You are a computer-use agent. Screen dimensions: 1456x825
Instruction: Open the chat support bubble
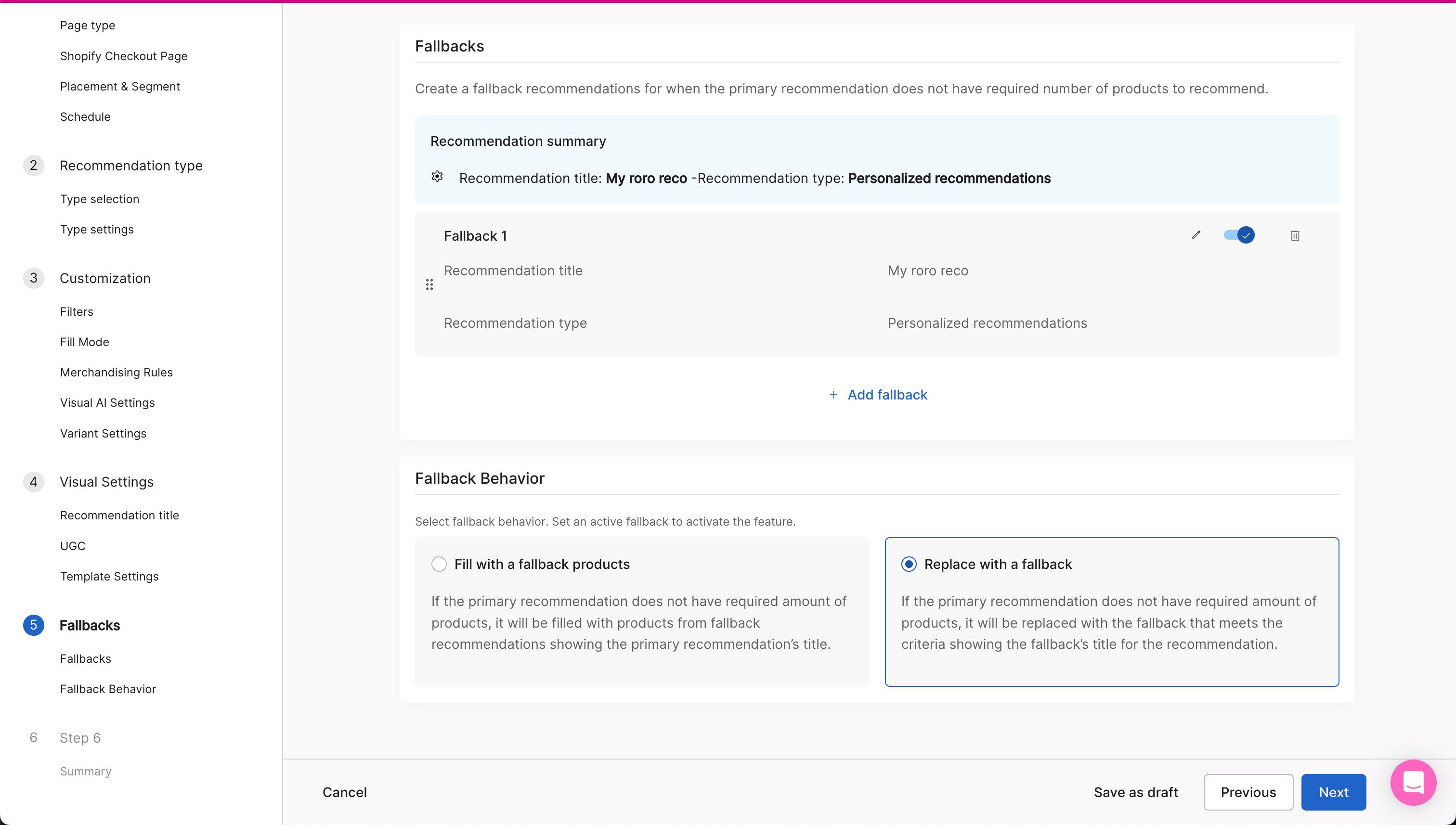click(1413, 783)
